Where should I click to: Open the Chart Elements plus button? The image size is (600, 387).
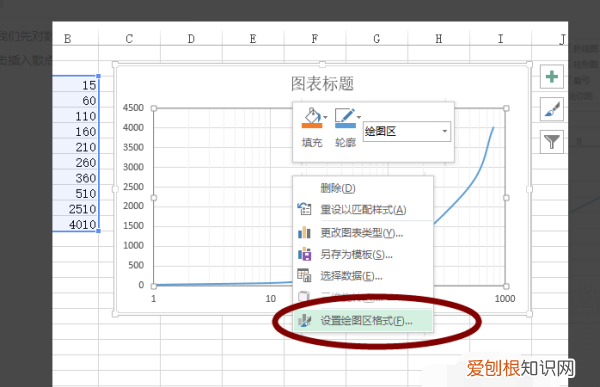point(551,77)
